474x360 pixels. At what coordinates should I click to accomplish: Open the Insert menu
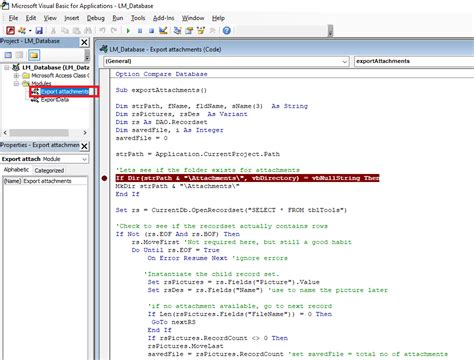71,18
